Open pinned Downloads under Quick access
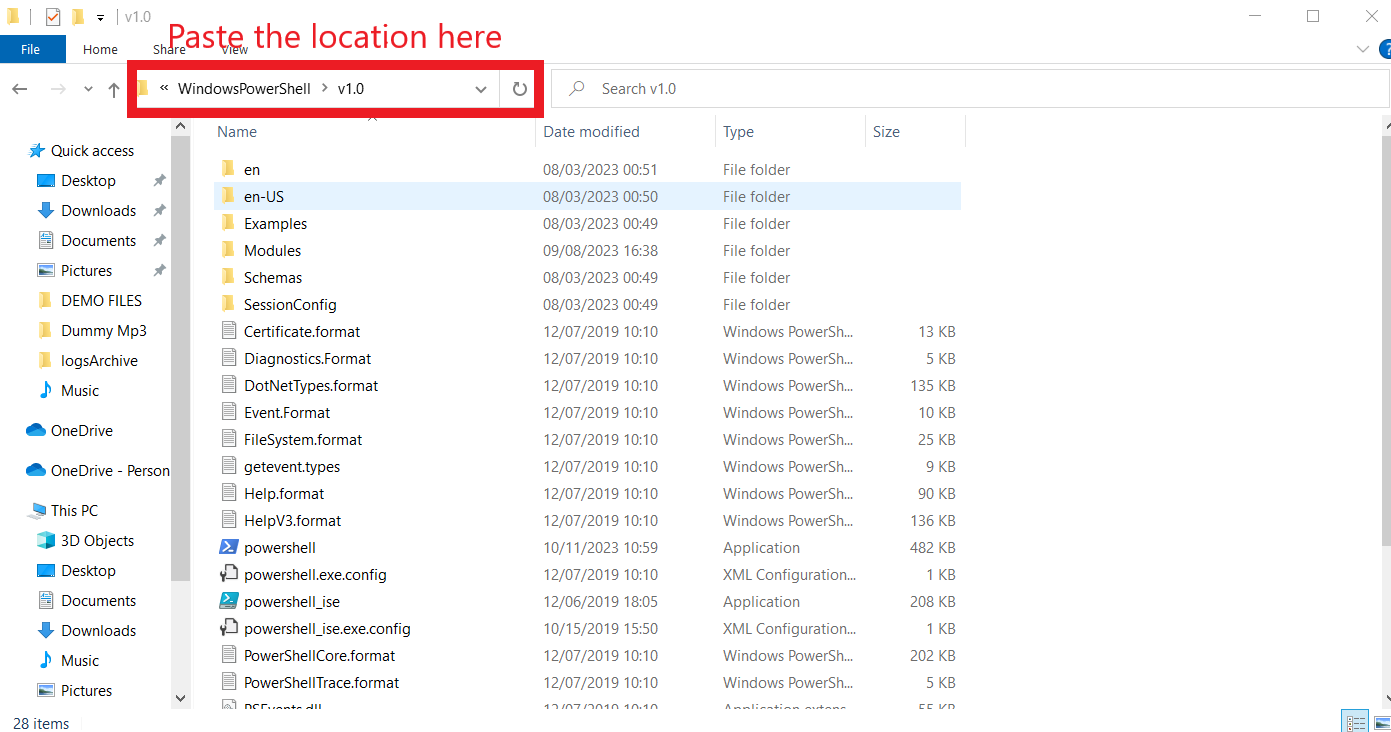Viewport: 1391px width, 732px height. click(x=87, y=211)
